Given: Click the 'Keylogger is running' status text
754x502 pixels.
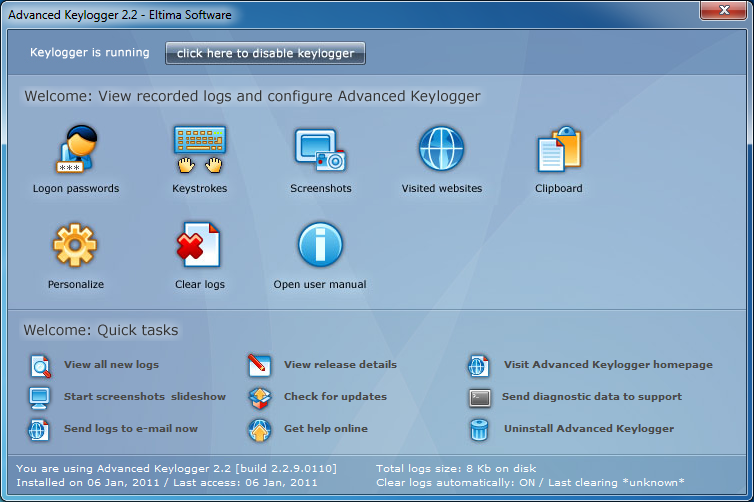Looking at the screenshot, I should click(89, 52).
